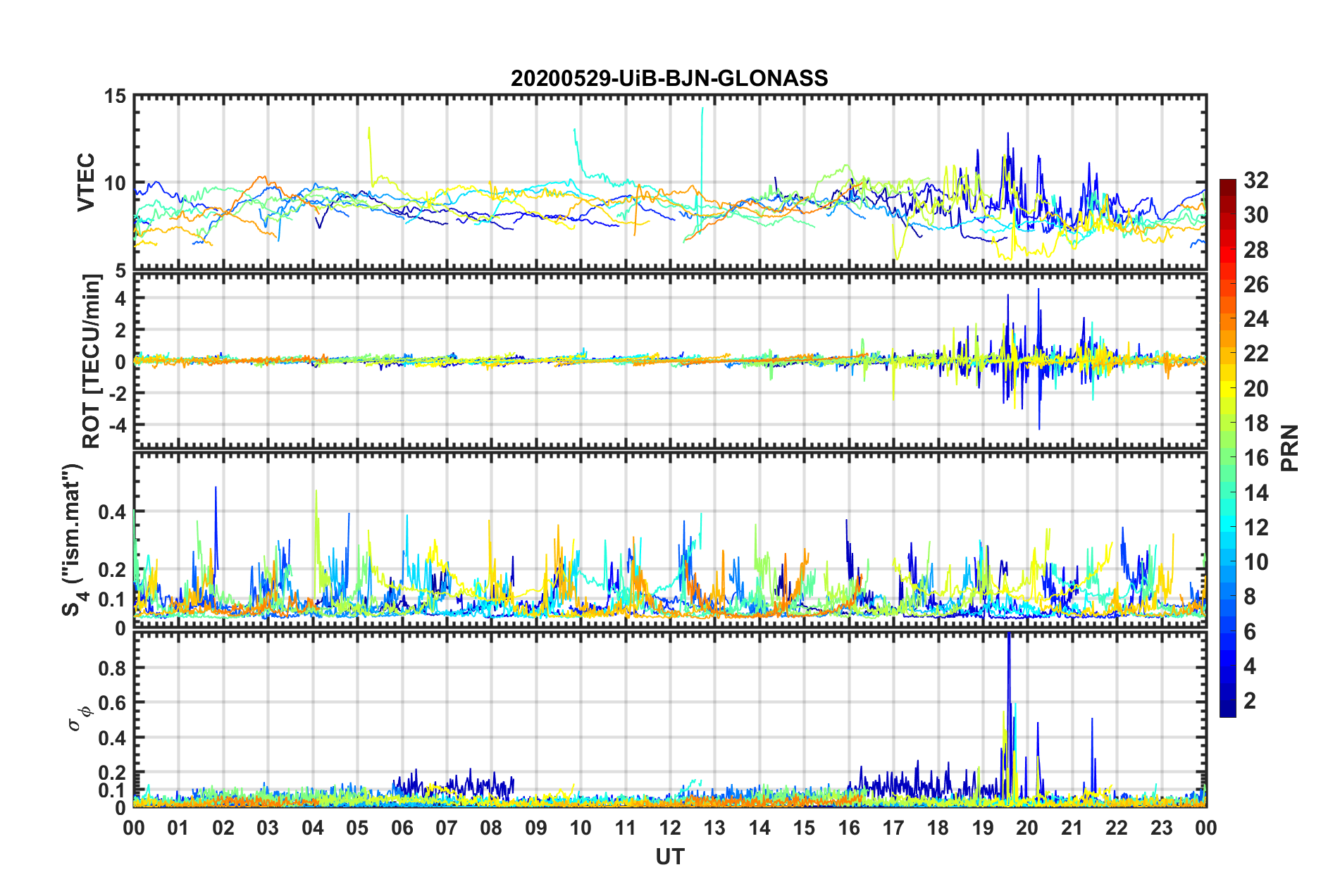This screenshot has height=896, width=1340.
Task: Click x-axis tick label 06
Action: (402, 828)
